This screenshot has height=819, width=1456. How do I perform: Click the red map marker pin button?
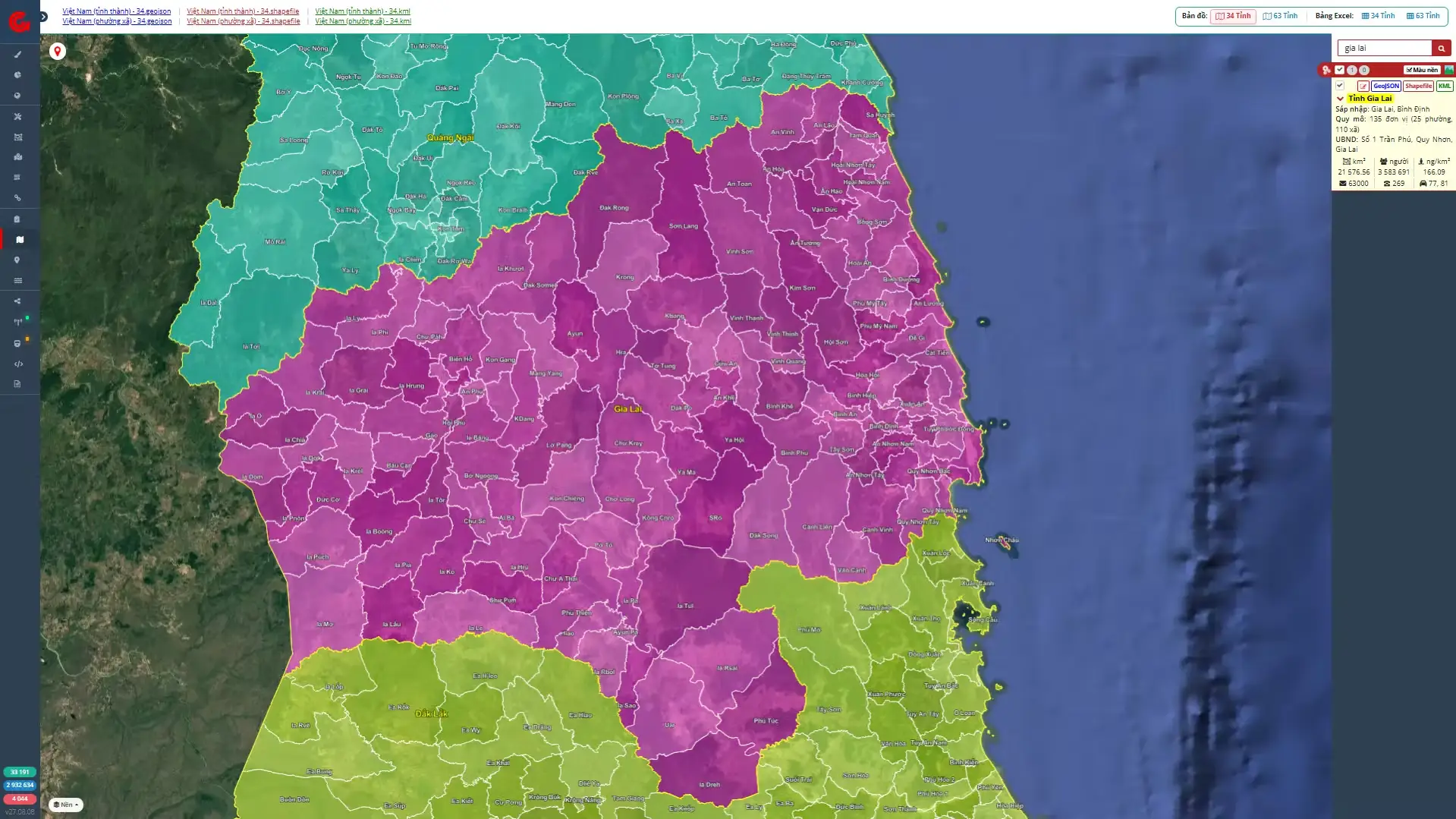57,51
